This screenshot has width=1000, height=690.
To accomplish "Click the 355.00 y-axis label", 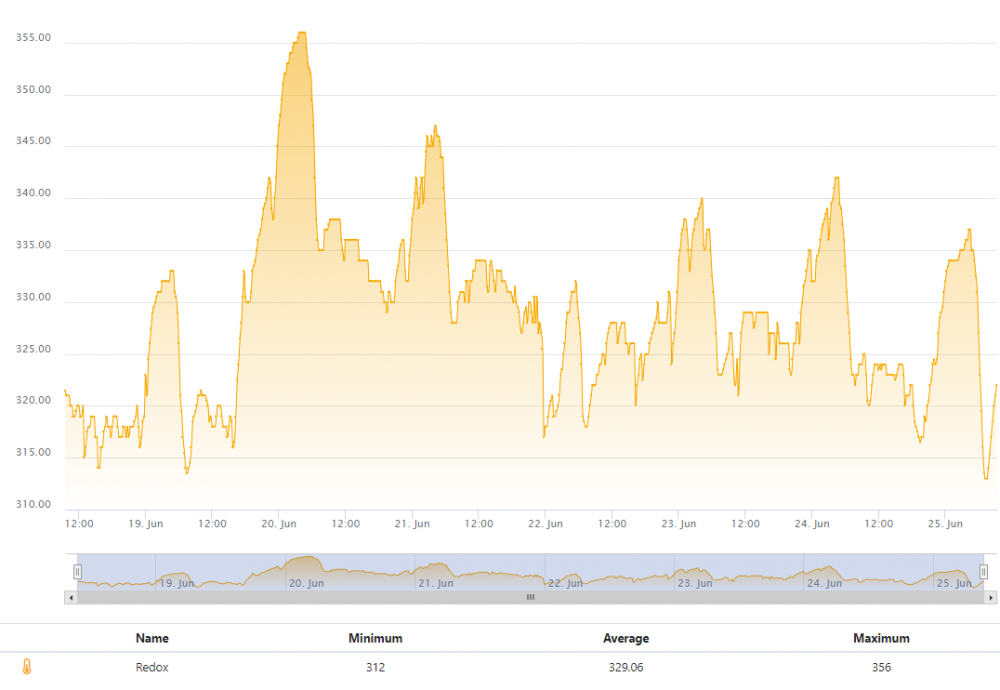I will 34,38.
